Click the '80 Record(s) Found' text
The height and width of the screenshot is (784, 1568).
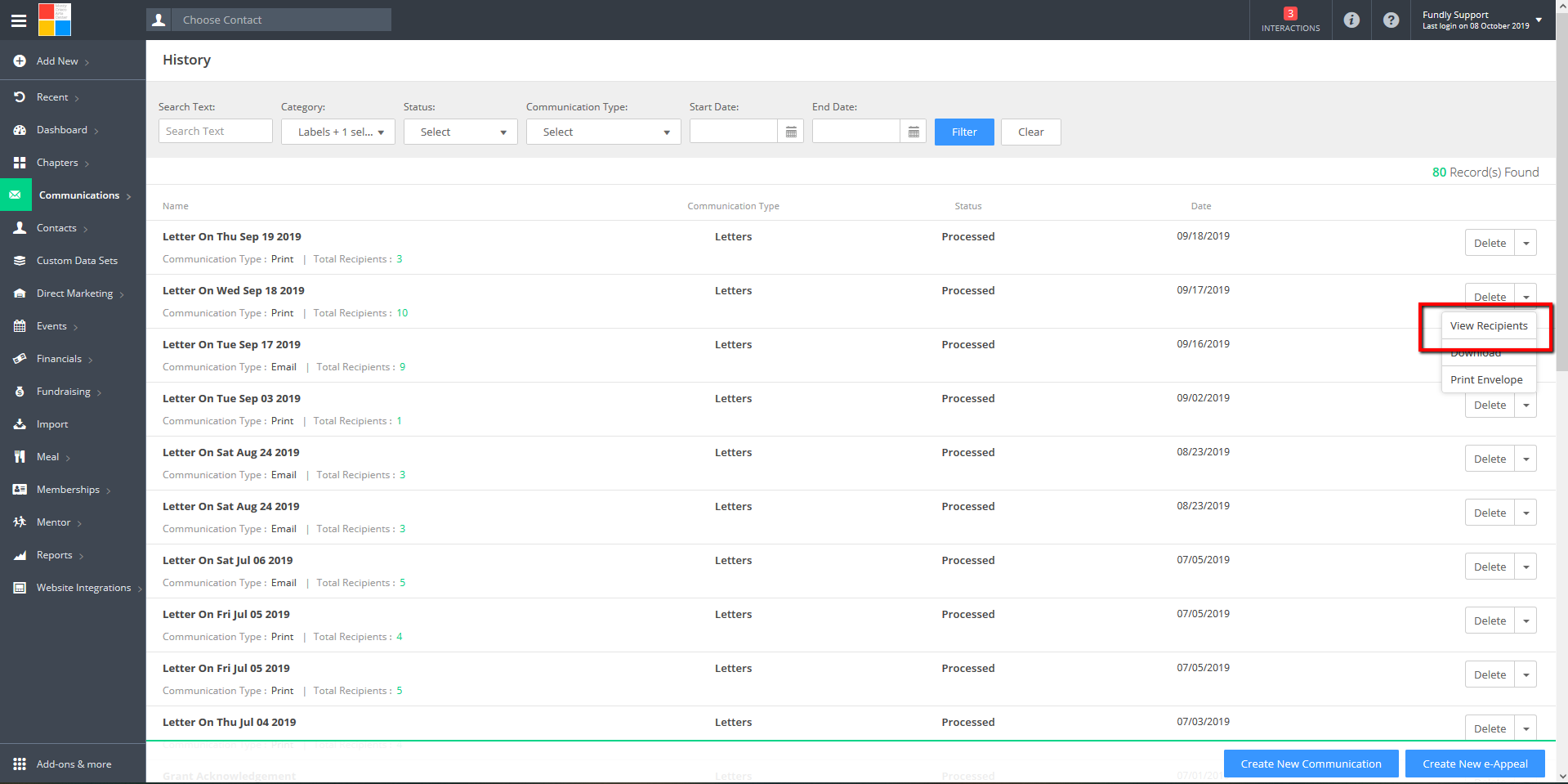(1485, 172)
